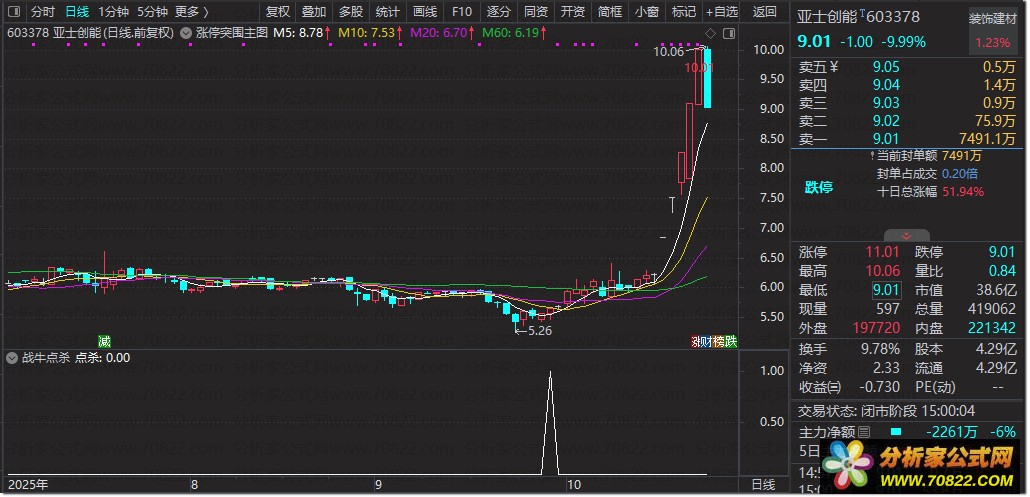Screen dimensions: 1030x497
Task: Toggle the side panel icon next to the diamond
Action: pyautogui.click(x=729, y=31)
